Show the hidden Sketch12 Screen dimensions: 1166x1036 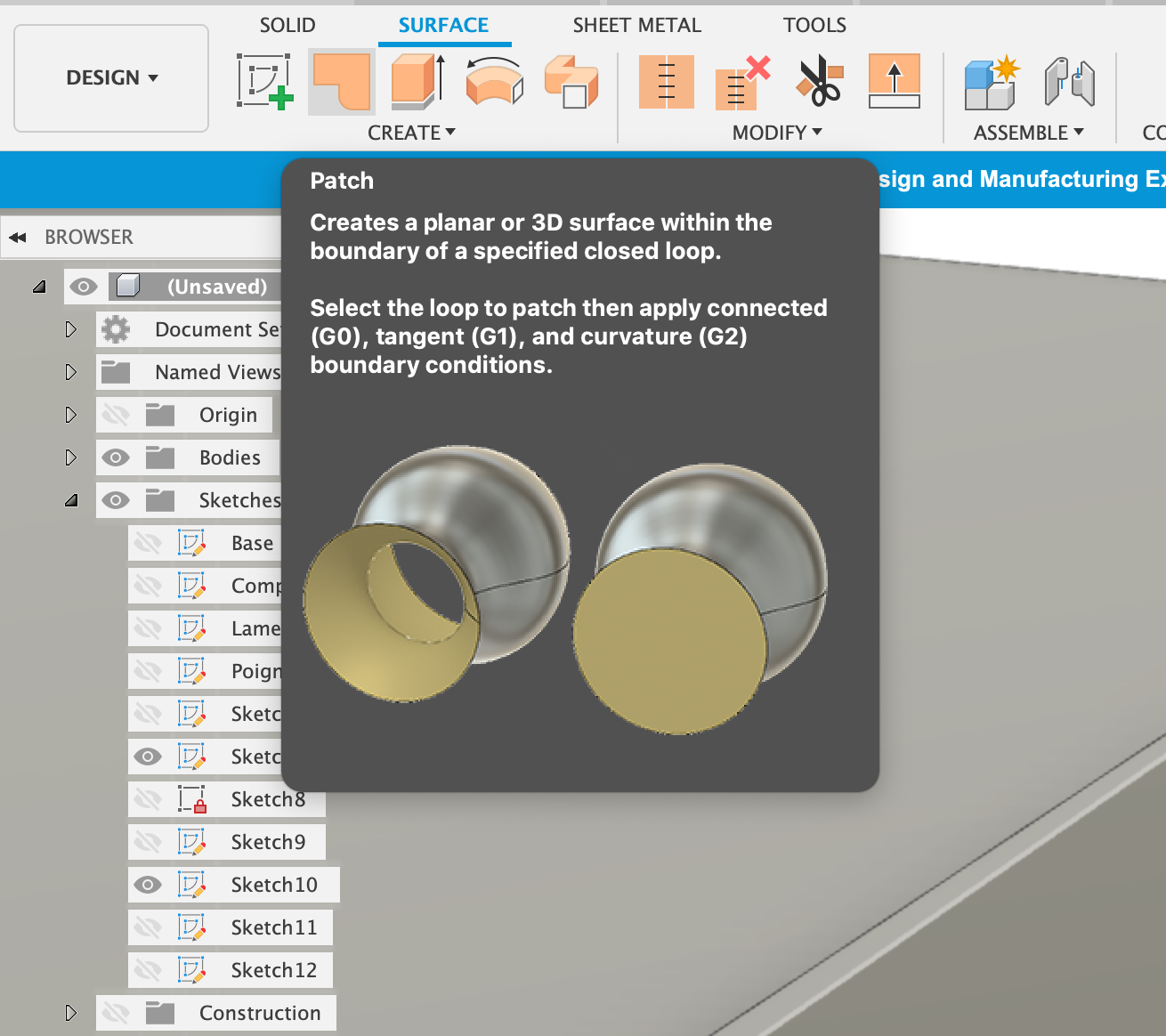(148, 970)
